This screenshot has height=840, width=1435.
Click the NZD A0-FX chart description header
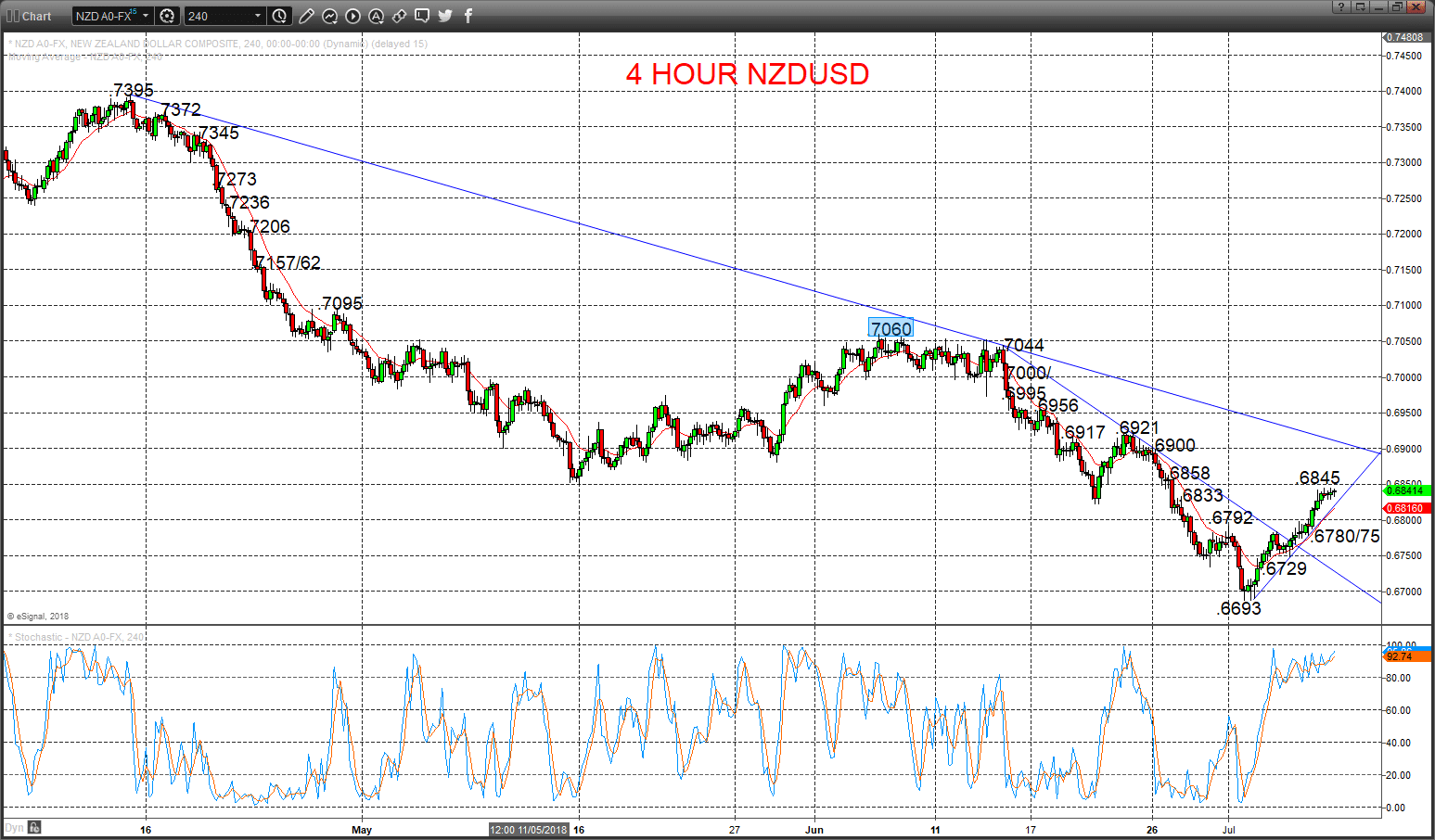pyautogui.click(x=218, y=44)
